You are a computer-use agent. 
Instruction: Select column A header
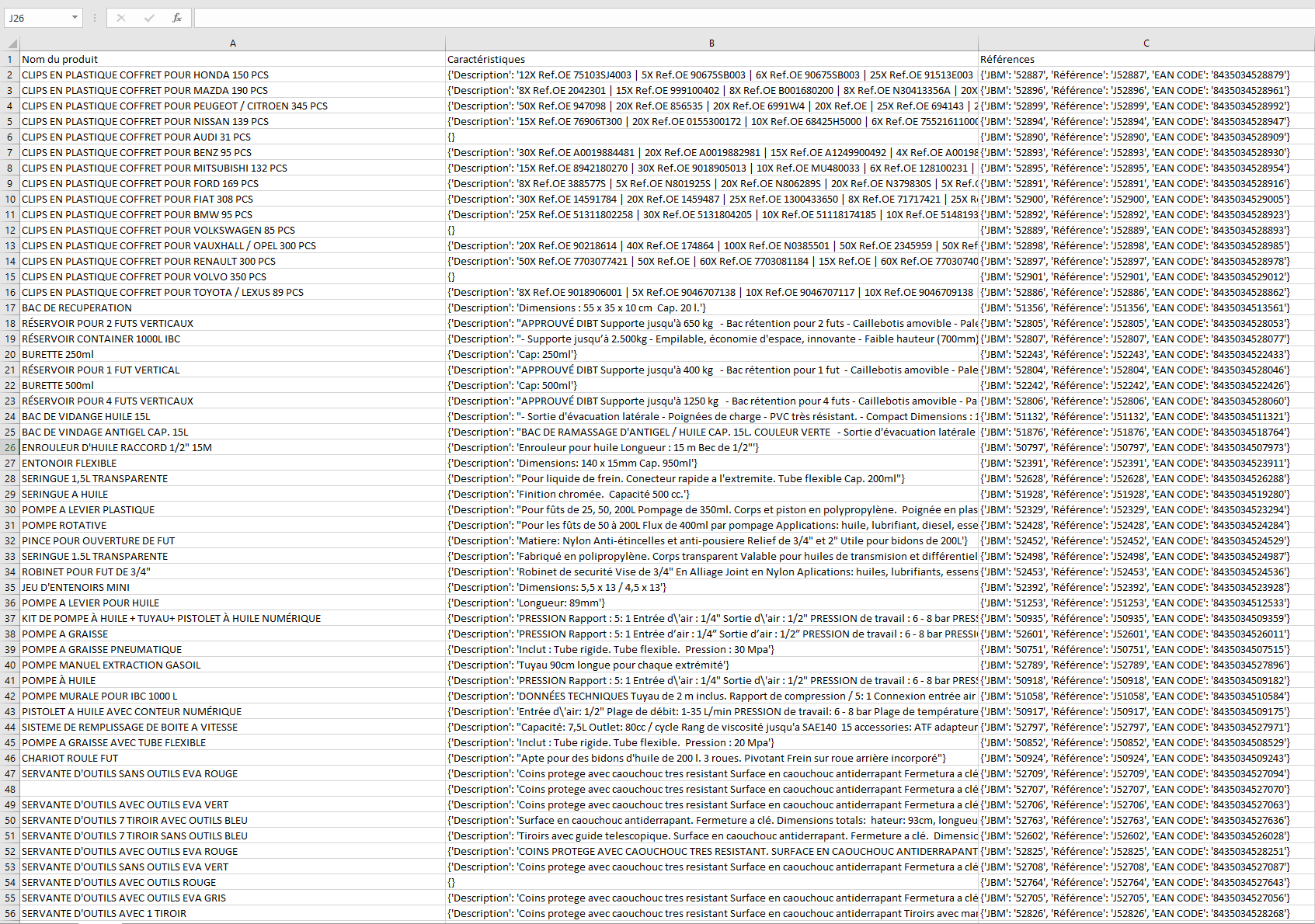click(233, 43)
